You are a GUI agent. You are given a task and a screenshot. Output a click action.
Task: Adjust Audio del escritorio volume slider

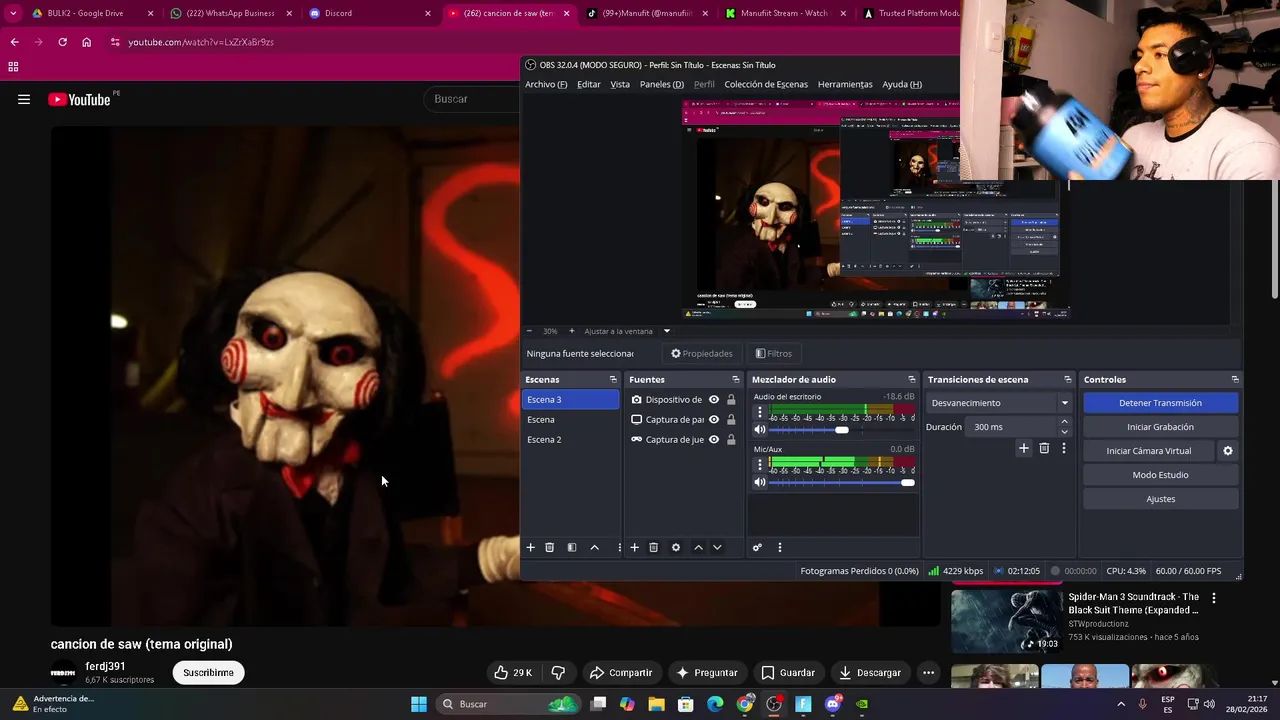(842, 430)
